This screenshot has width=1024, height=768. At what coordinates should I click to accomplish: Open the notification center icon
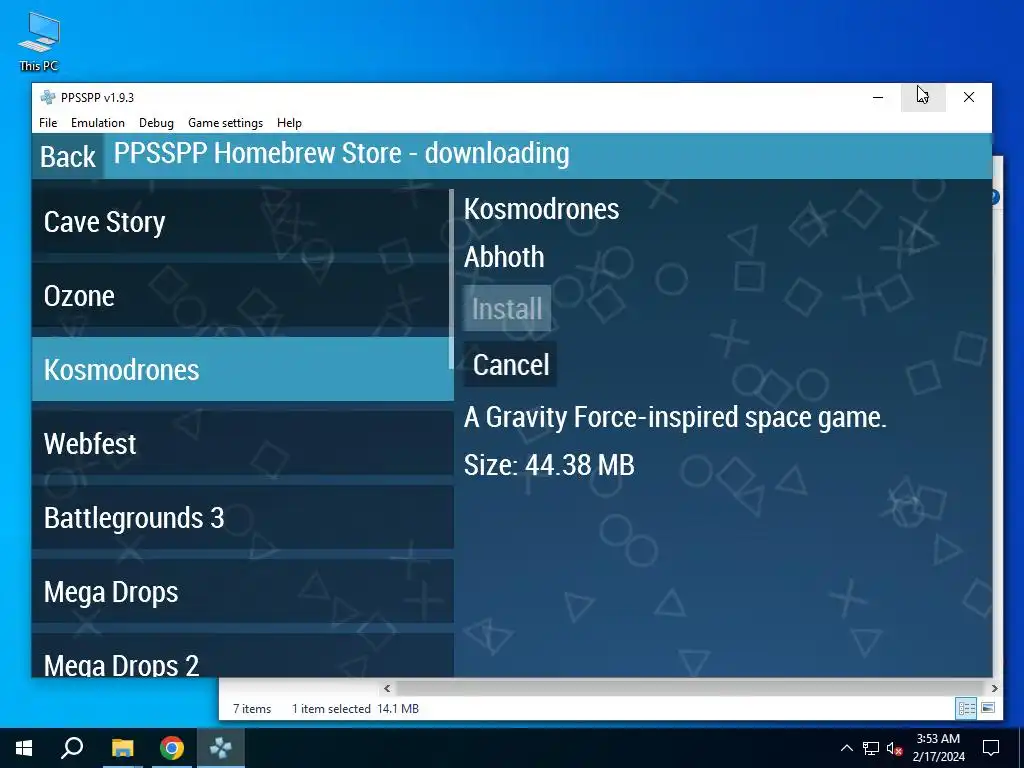[991, 748]
